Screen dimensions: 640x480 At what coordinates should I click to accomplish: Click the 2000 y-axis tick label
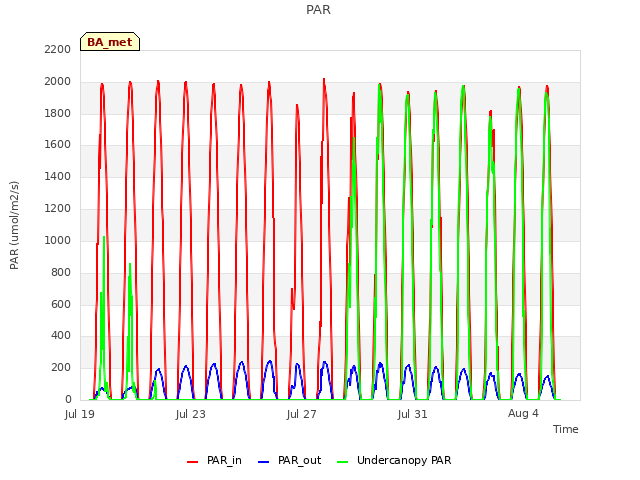click(x=58, y=82)
